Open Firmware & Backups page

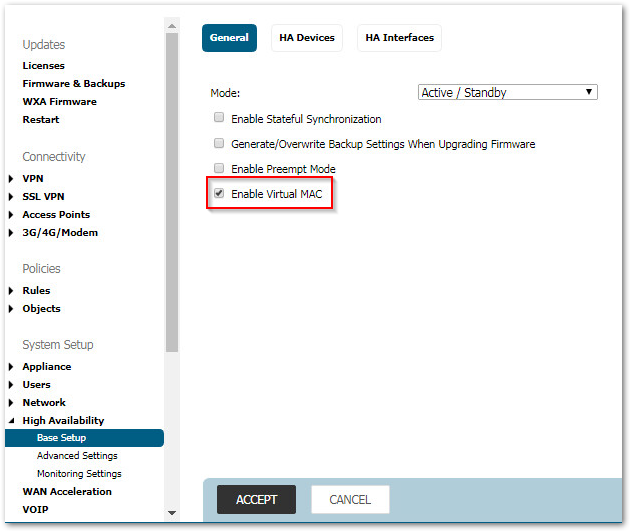(x=73, y=84)
